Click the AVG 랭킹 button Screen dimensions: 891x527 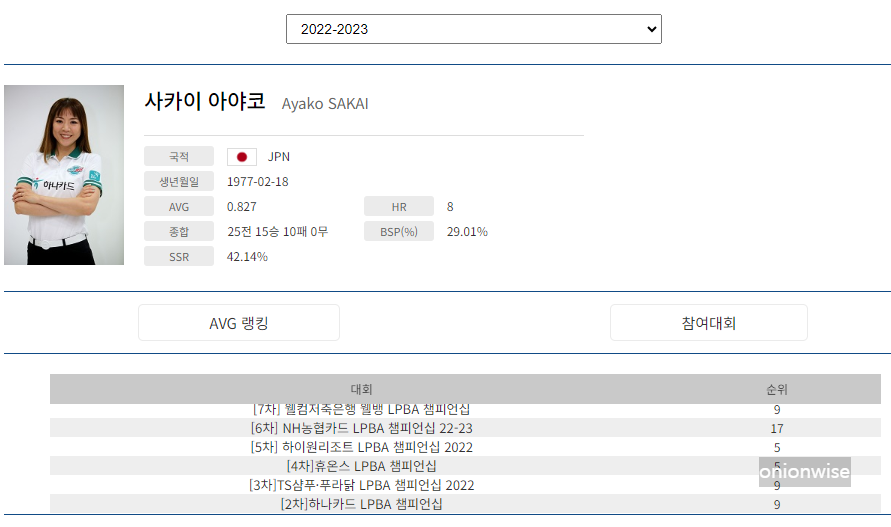[x=239, y=323]
